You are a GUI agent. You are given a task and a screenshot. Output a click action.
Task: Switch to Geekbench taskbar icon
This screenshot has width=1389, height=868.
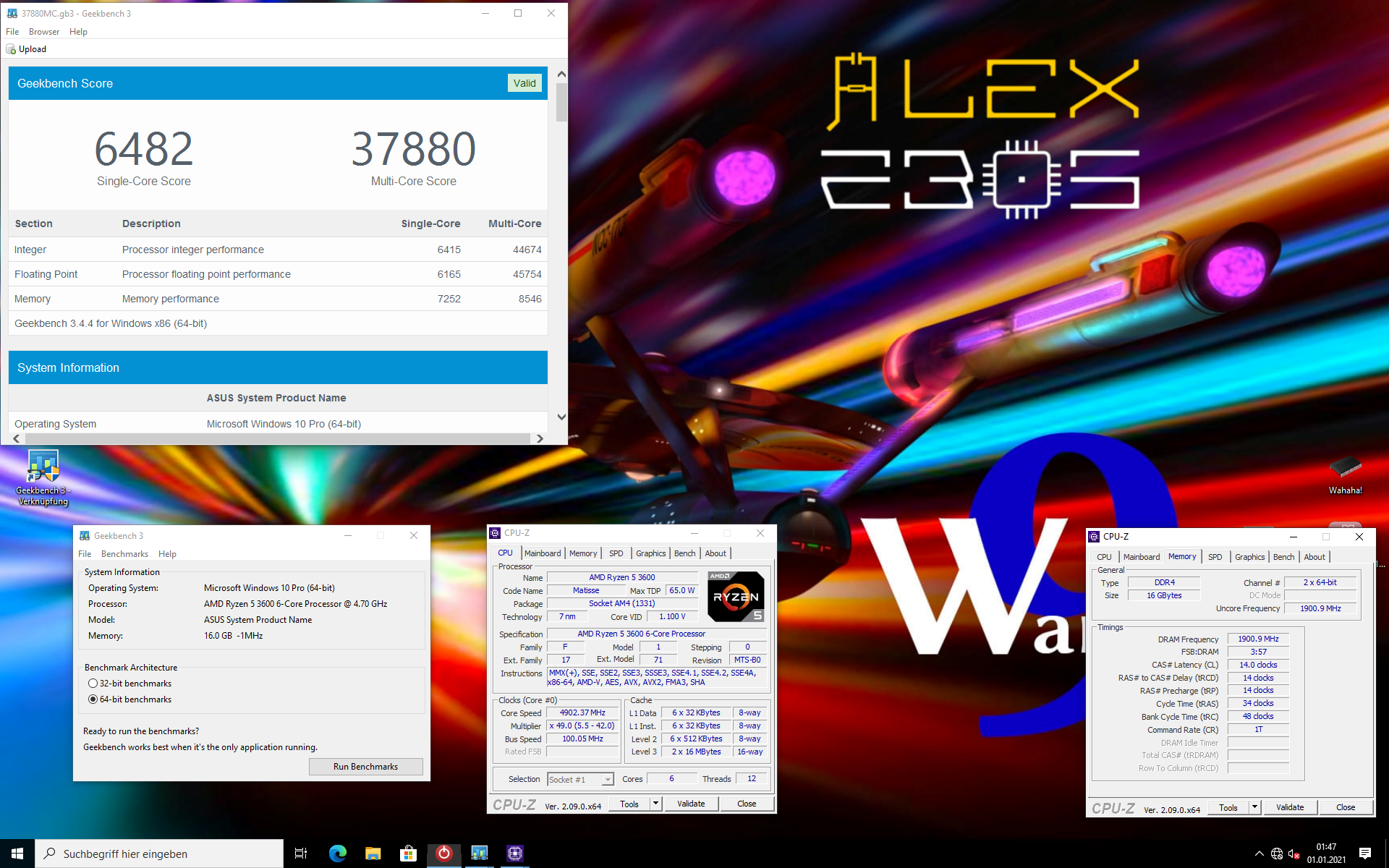click(479, 854)
